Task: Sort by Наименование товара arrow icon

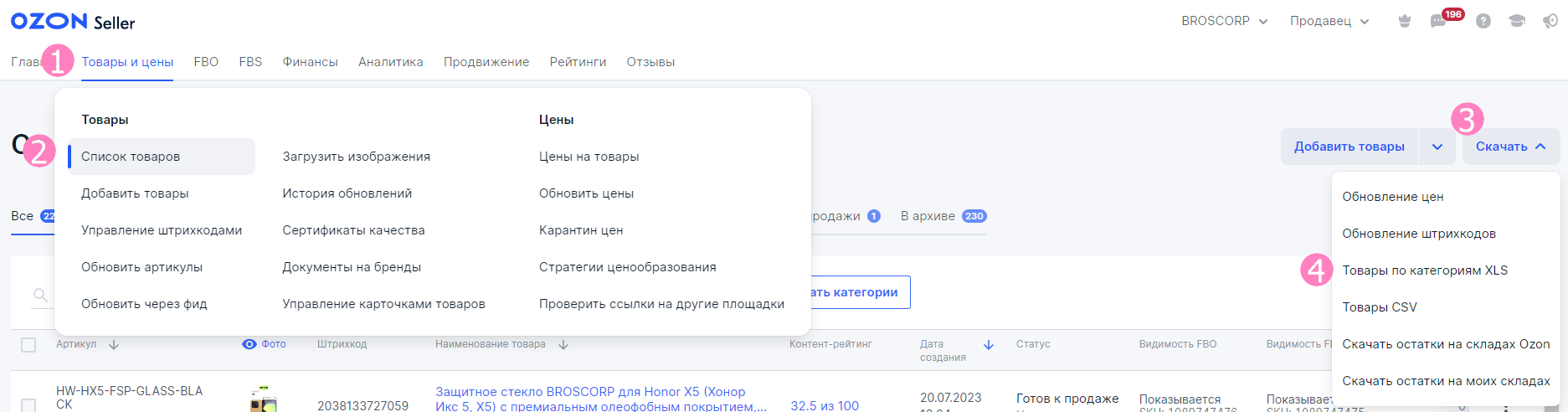Action: coord(563,344)
